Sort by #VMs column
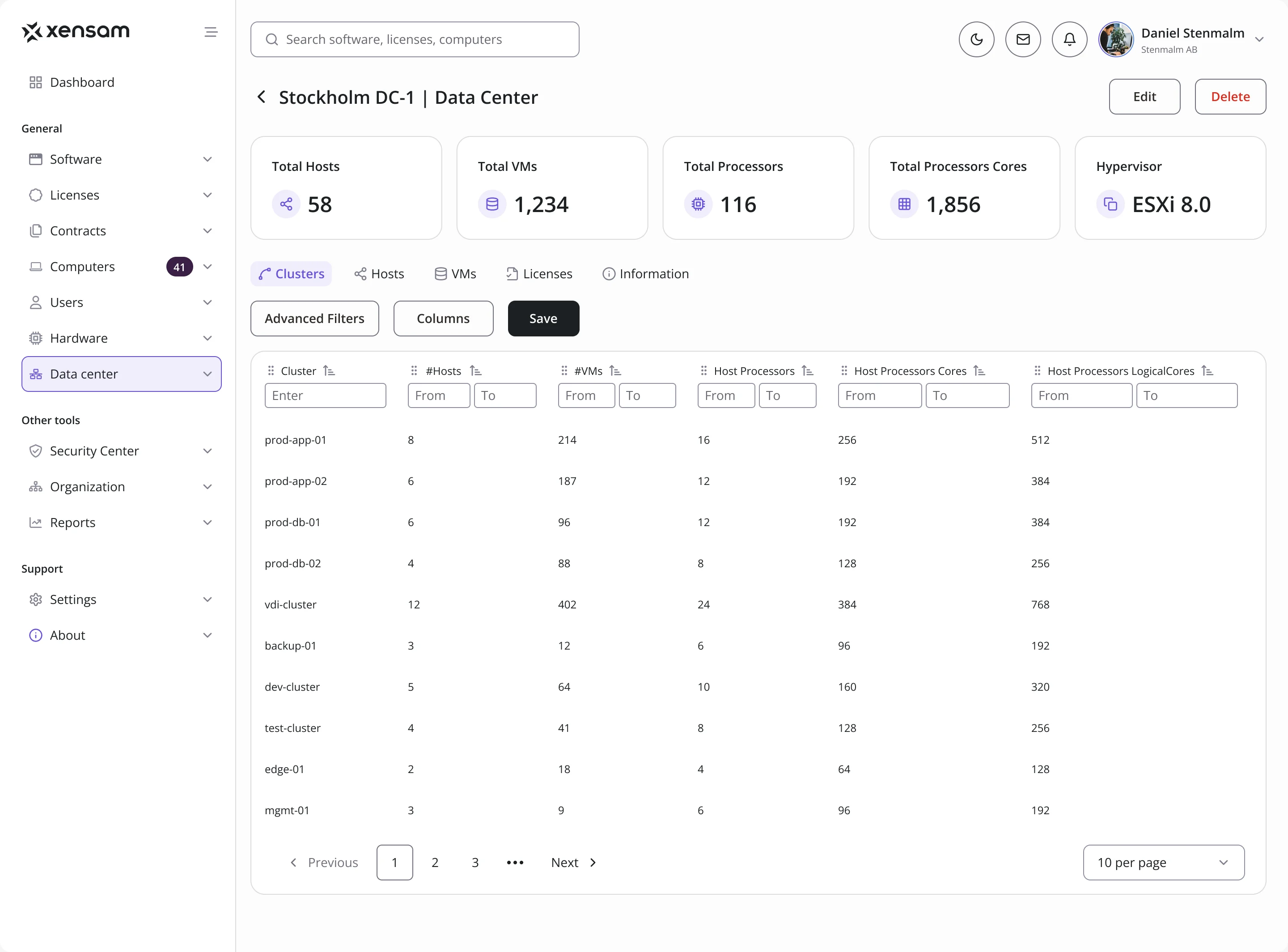The image size is (1288, 952). pos(615,370)
